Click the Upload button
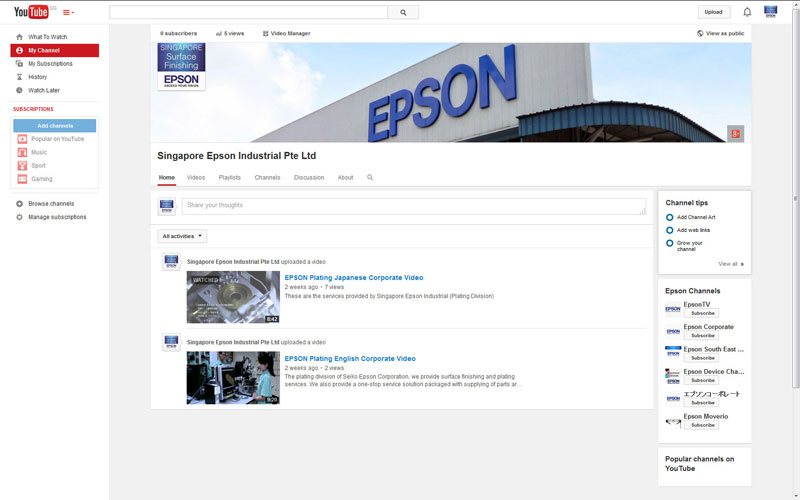Viewport: 800px width, 500px height. 713,12
